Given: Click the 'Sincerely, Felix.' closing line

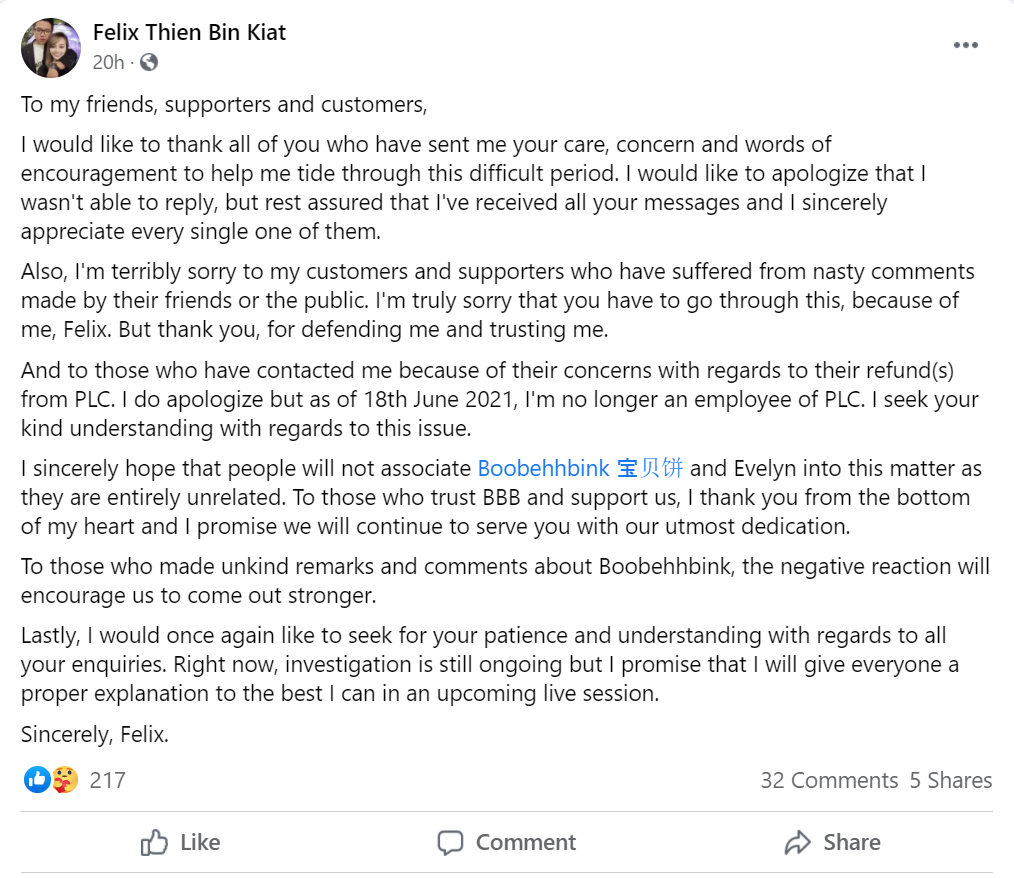Looking at the screenshot, I should point(94,734).
